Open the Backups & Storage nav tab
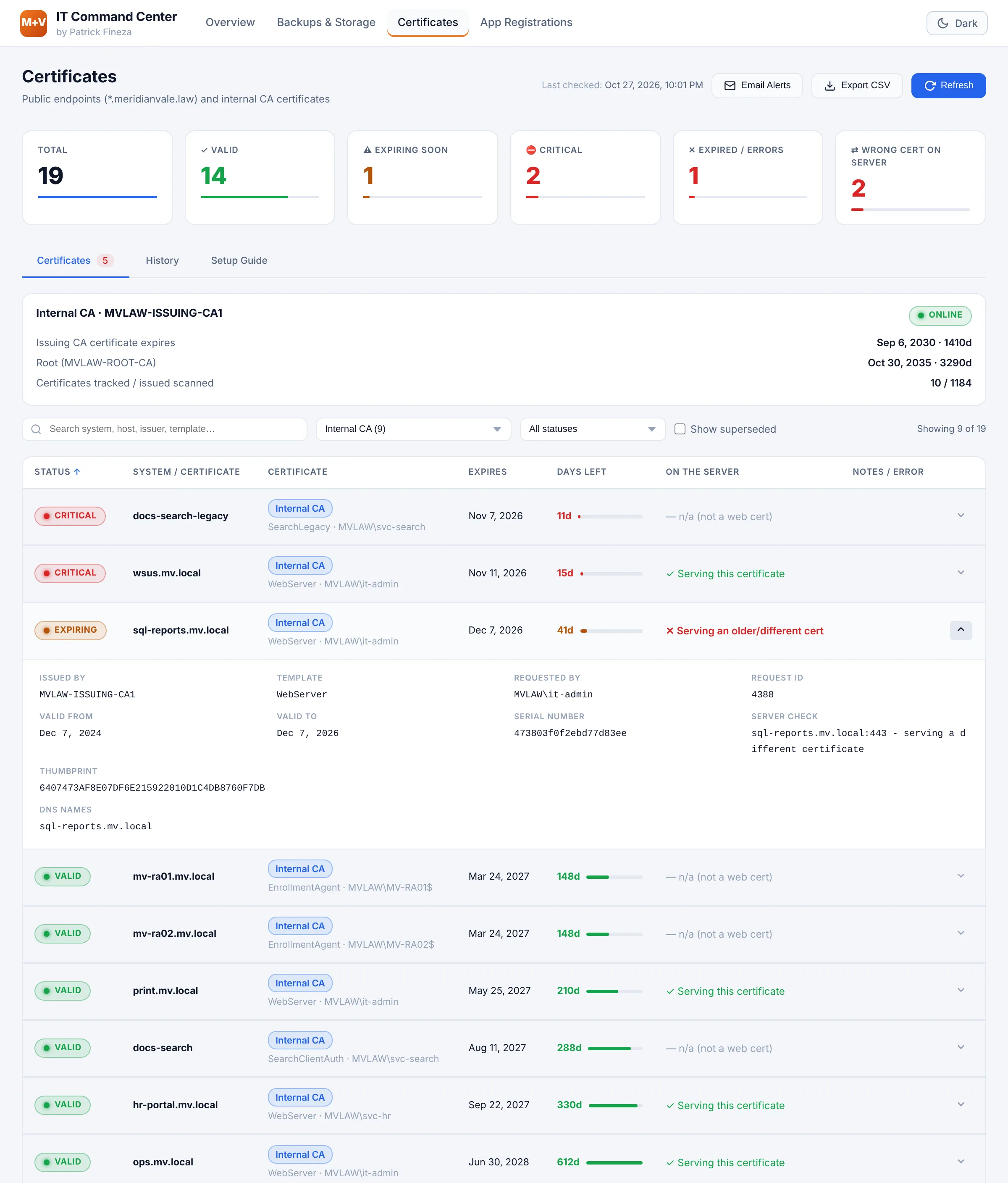 click(x=326, y=22)
